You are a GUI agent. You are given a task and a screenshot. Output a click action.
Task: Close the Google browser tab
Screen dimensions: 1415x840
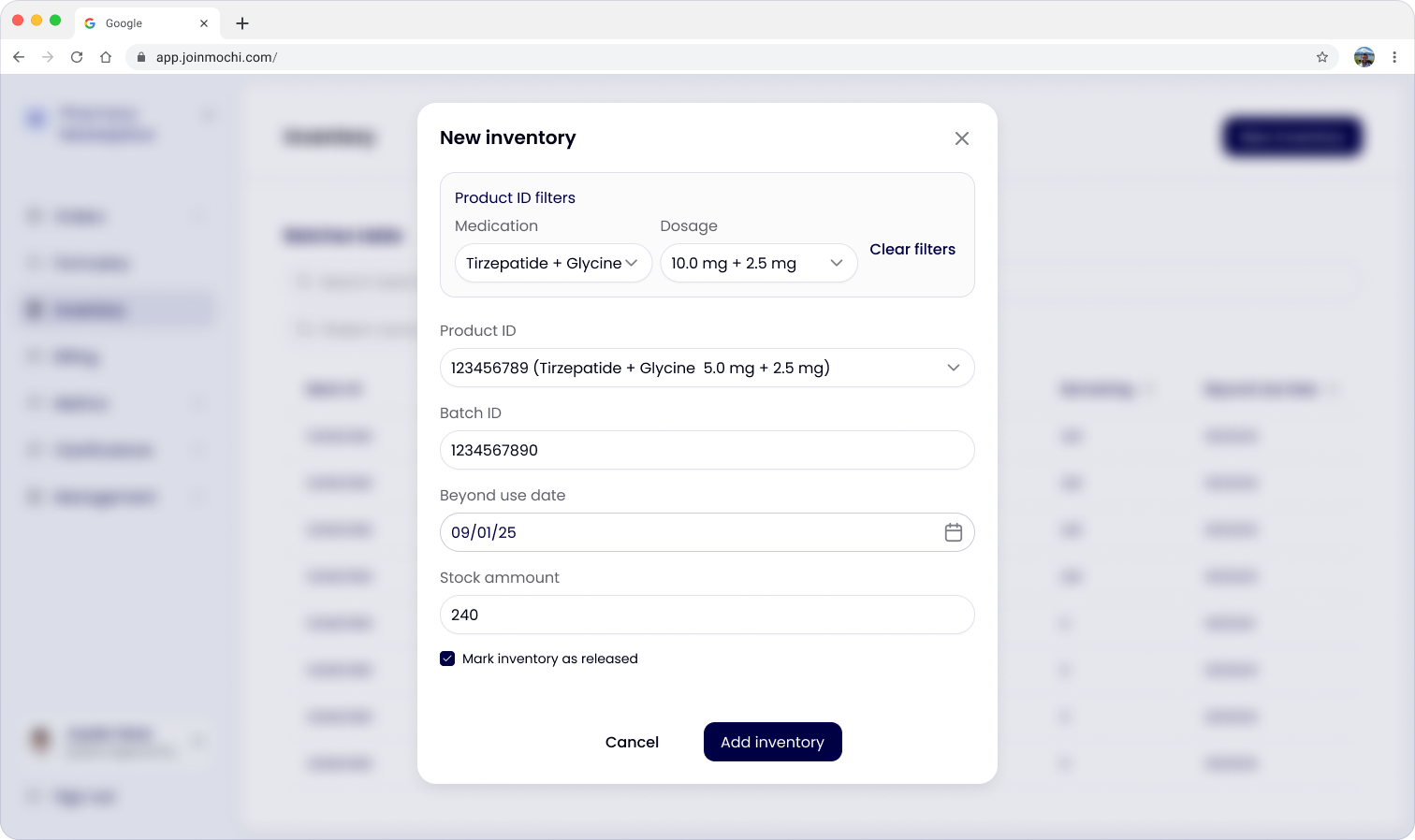204,23
